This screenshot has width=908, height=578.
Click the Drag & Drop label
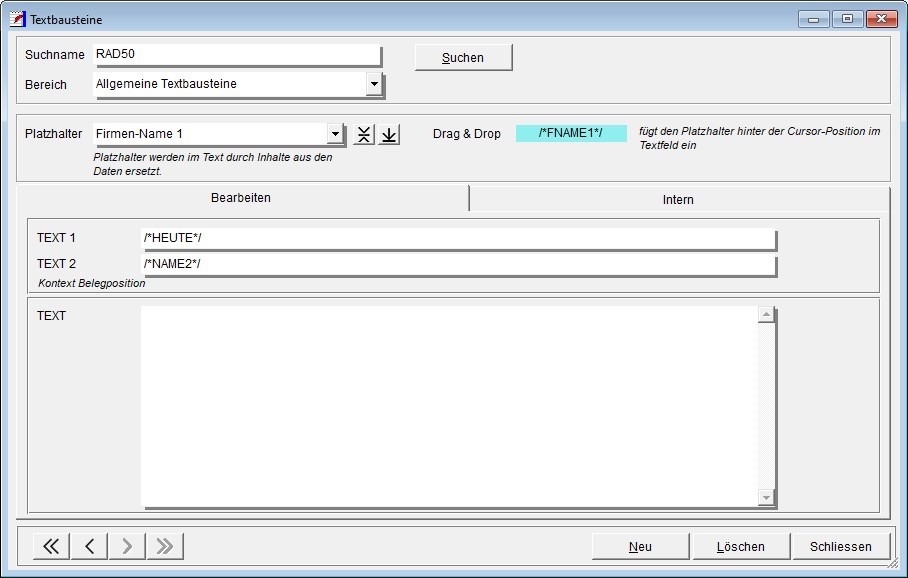click(x=467, y=134)
